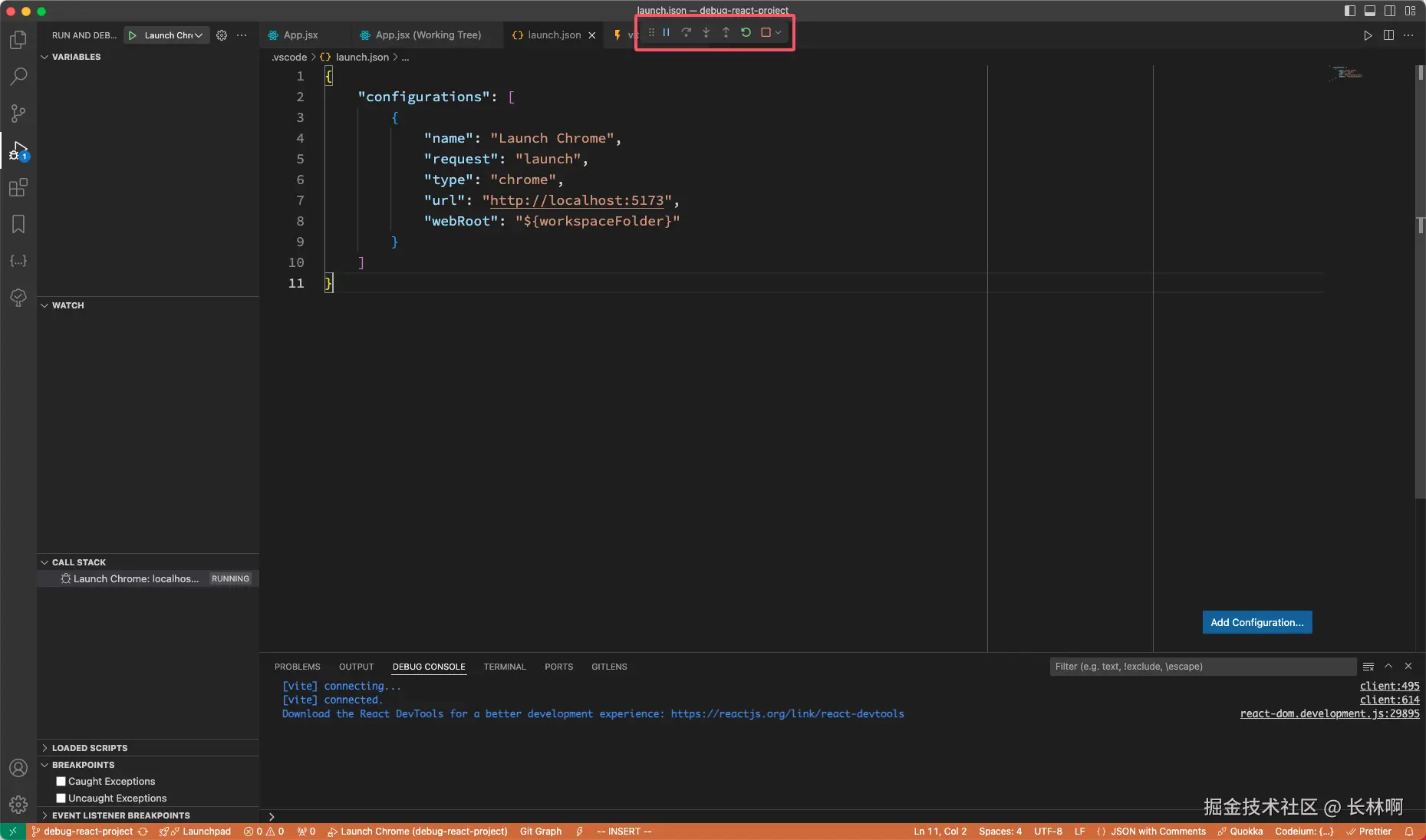1426x840 pixels.
Task: Start debugging with green play button
Action: [x=133, y=35]
